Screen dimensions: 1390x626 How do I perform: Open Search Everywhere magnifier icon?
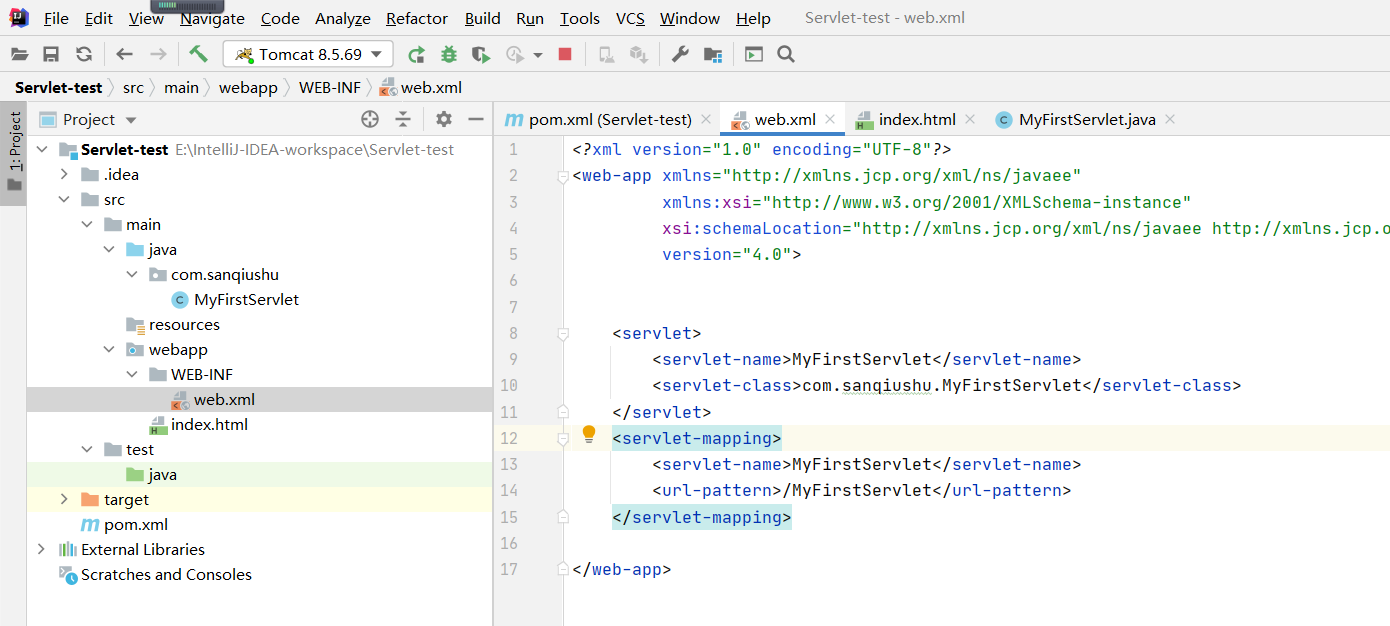click(x=786, y=54)
